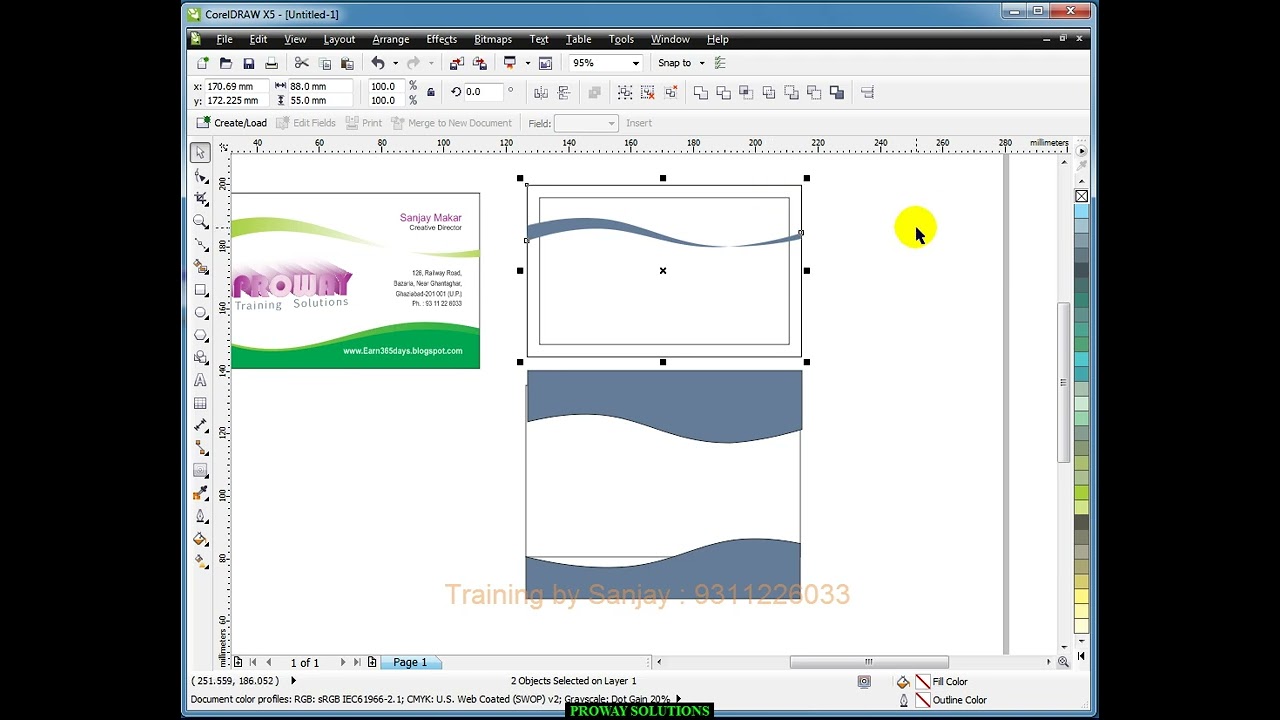
Task: Create a new document
Action: pos(203,63)
